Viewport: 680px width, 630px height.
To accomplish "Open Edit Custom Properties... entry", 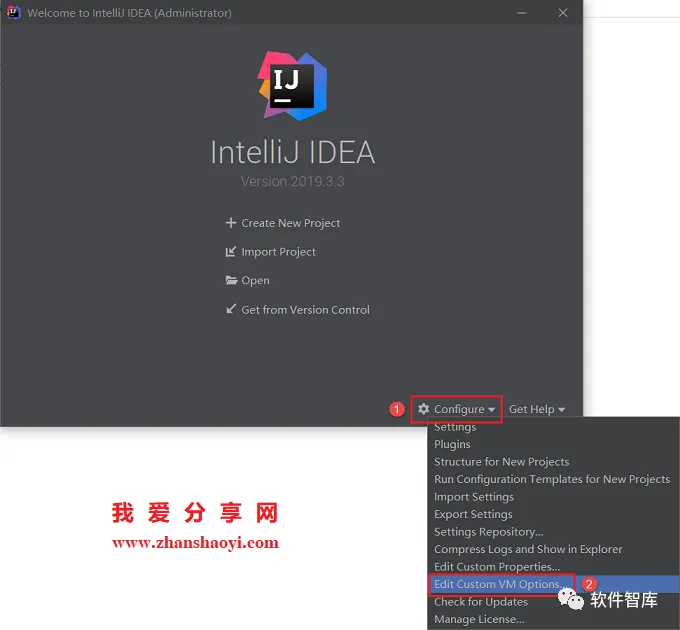I will (553, 567).
